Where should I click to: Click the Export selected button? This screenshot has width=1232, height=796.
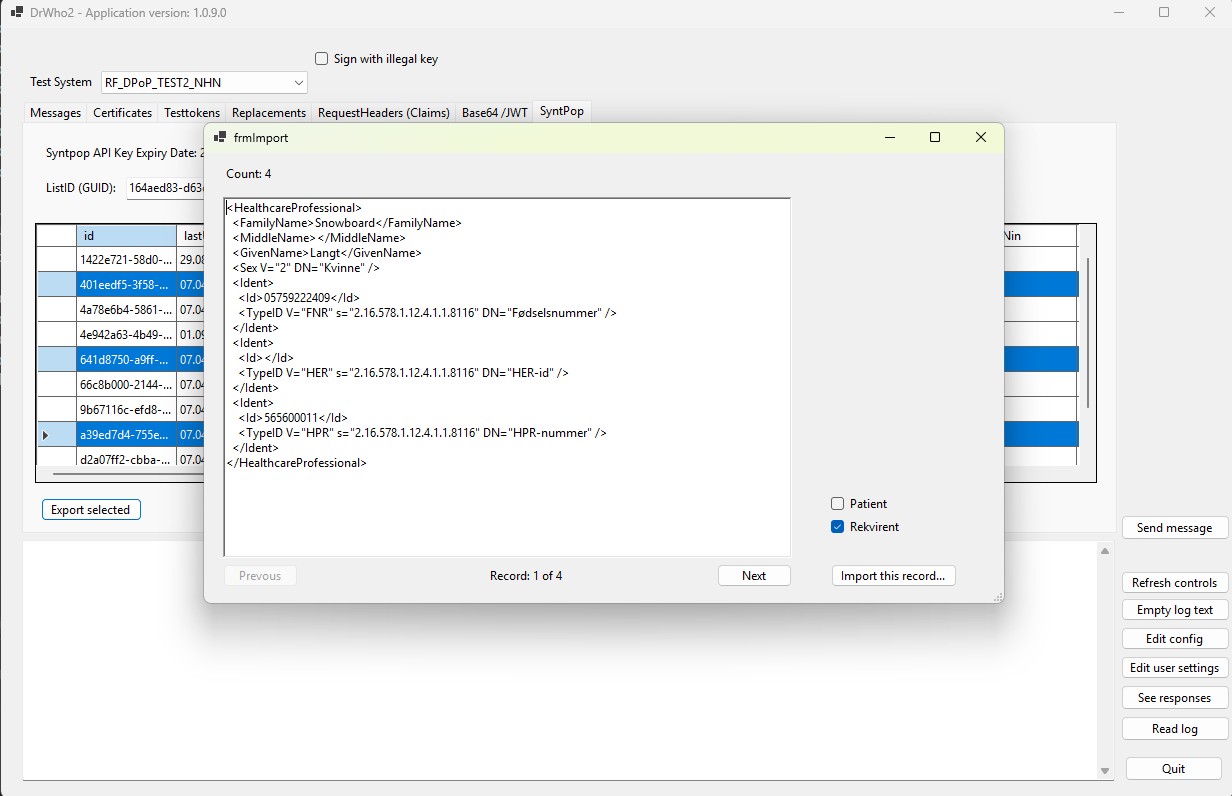point(90,509)
